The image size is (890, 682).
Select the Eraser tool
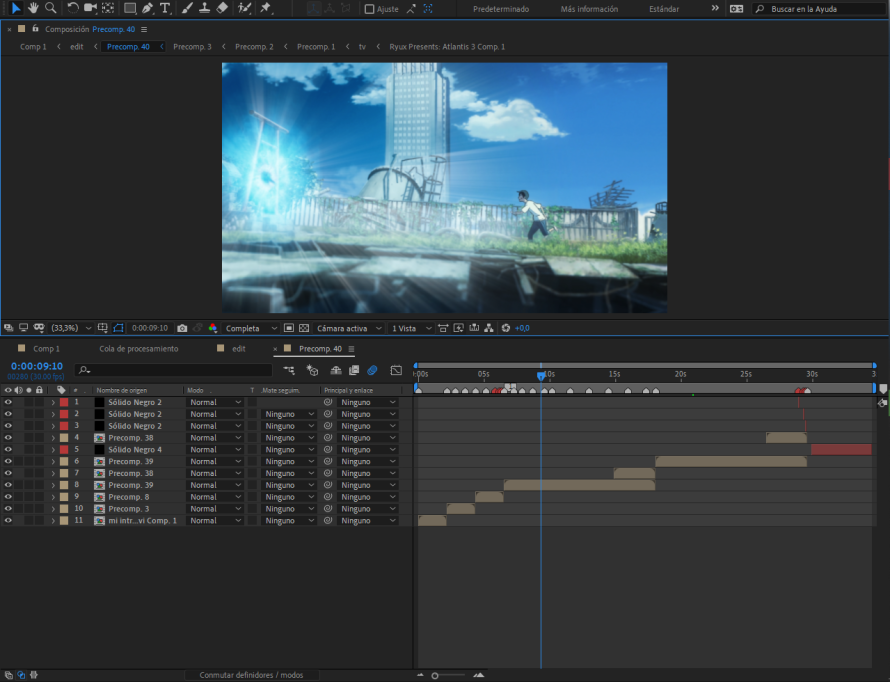222,8
